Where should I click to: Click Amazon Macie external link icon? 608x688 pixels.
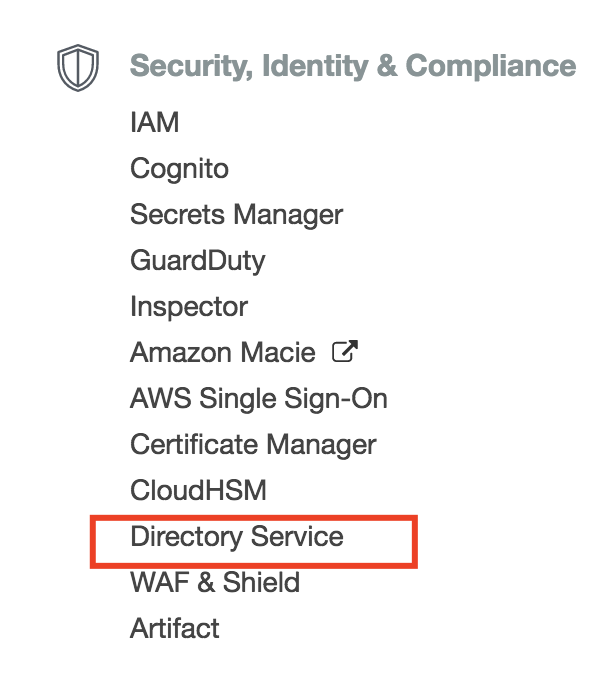tap(346, 352)
